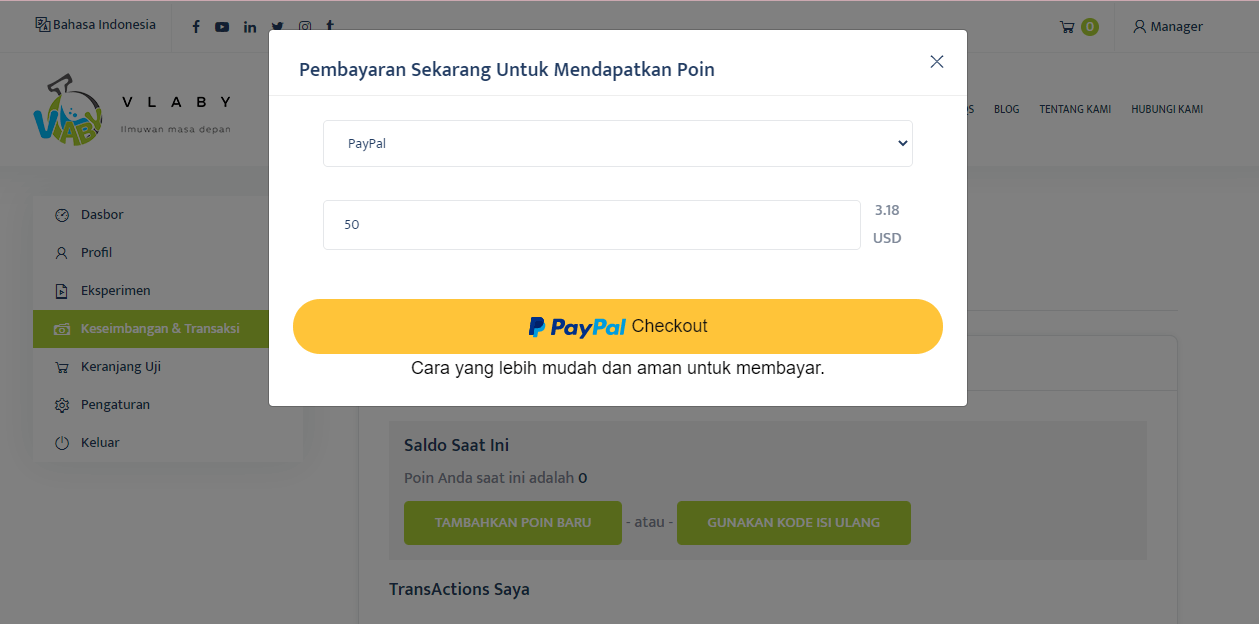Select the Pengaturan gear icon
This screenshot has width=1259, height=624.
pos(60,404)
